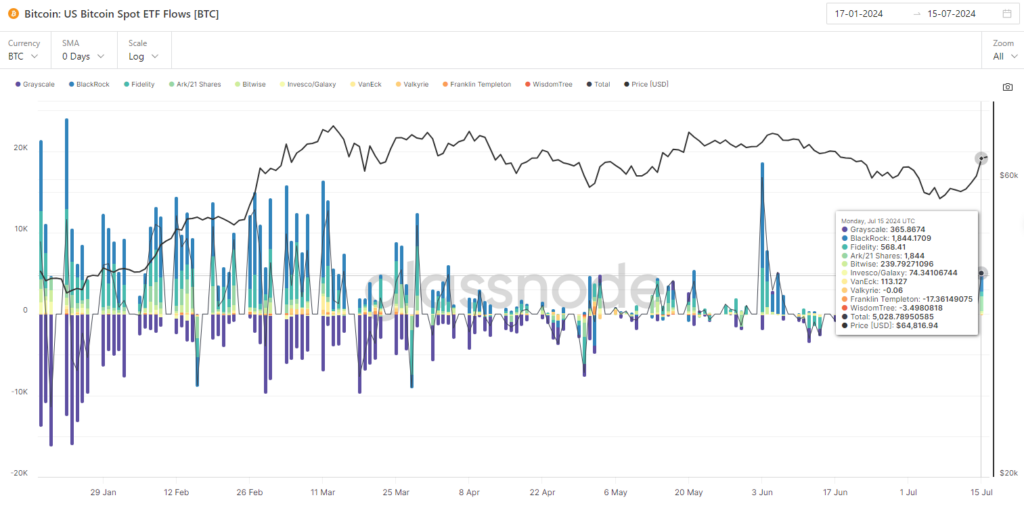Viewport: 1024px width, 506px height.
Task: Open the calendar date picker icon
Action: pyautogui.click(x=1007, y=14)
